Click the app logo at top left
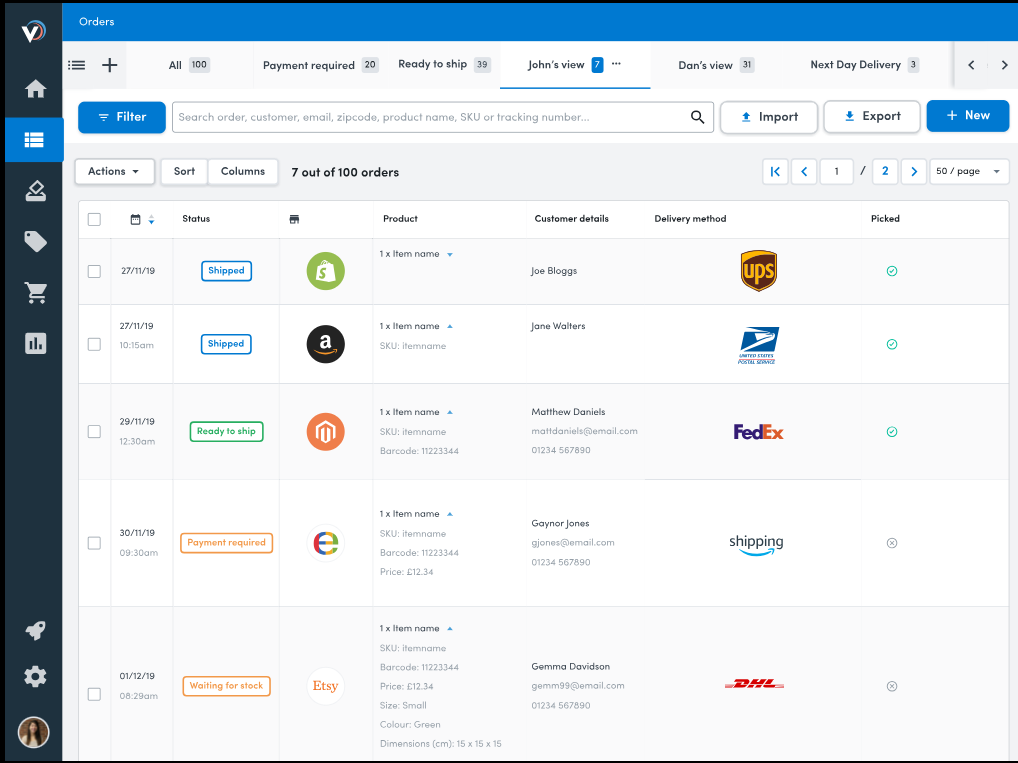Screen dimensions: 1018x763 34,31
